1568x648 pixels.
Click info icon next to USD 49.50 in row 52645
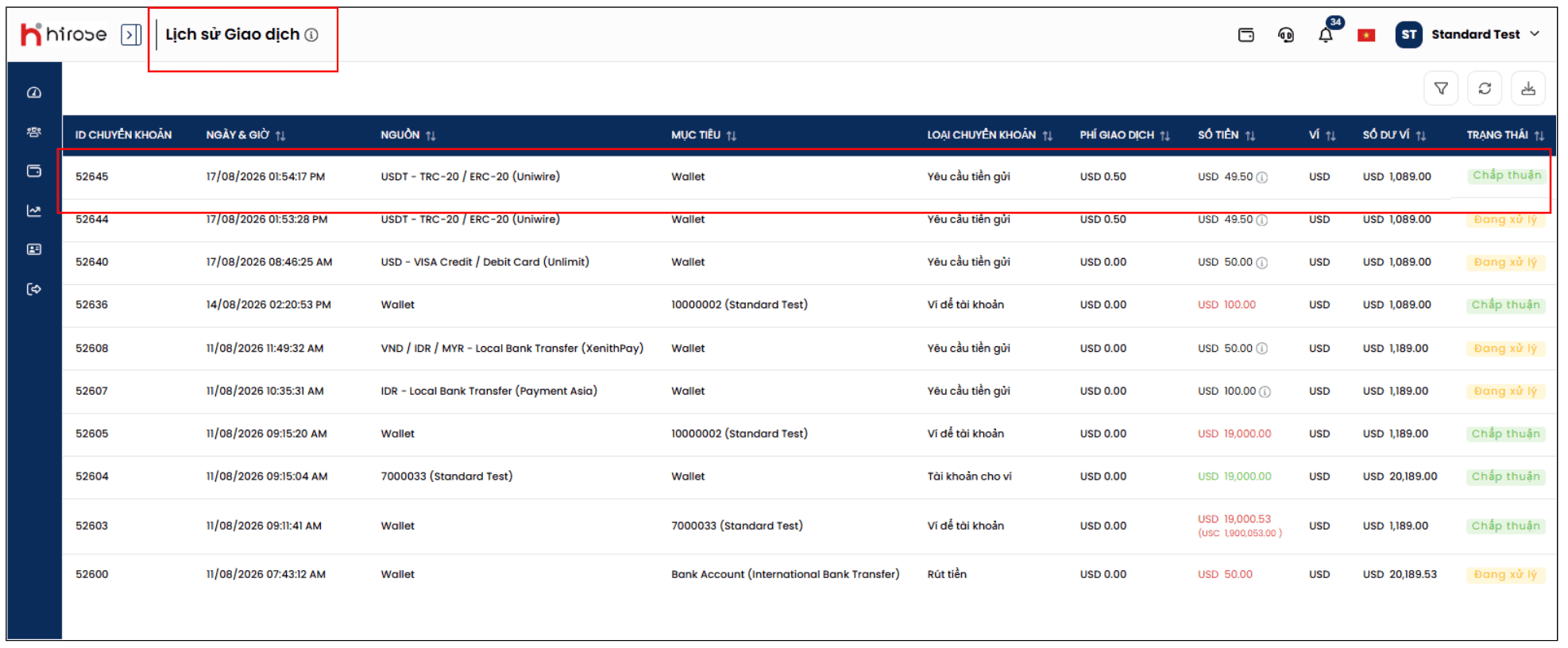(x=1261, y=177)
